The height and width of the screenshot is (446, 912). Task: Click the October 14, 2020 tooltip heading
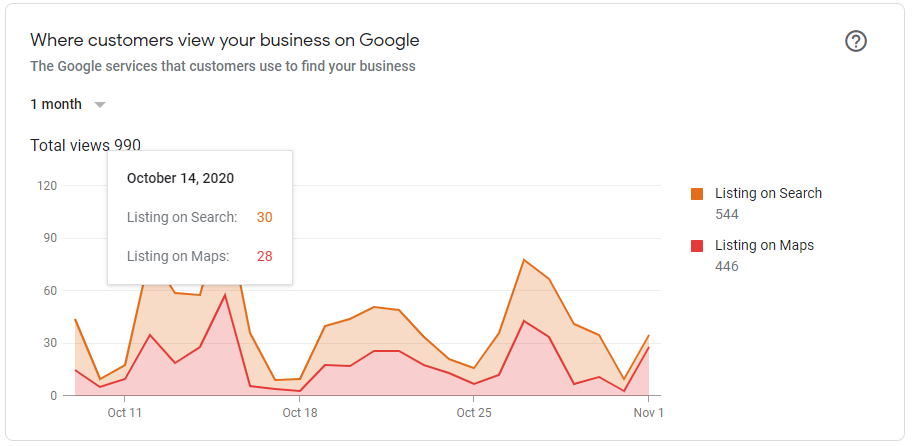click(180, 179)
